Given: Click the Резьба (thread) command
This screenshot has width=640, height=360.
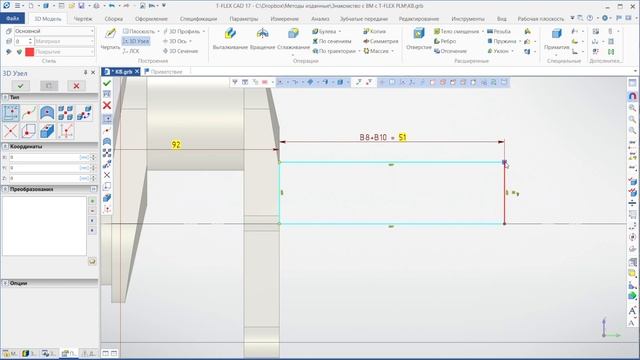Looking at the screenshot, I should (499, 31).
